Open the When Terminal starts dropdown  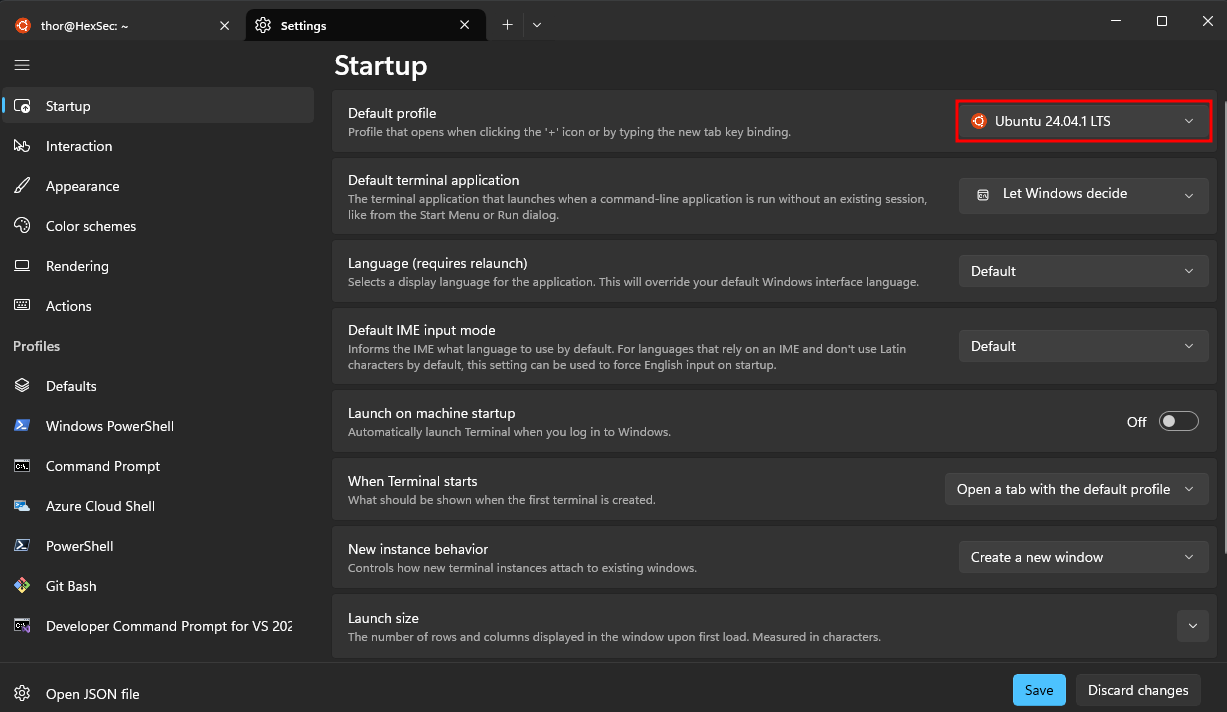pyautogui.click(x=1077, y=489)
